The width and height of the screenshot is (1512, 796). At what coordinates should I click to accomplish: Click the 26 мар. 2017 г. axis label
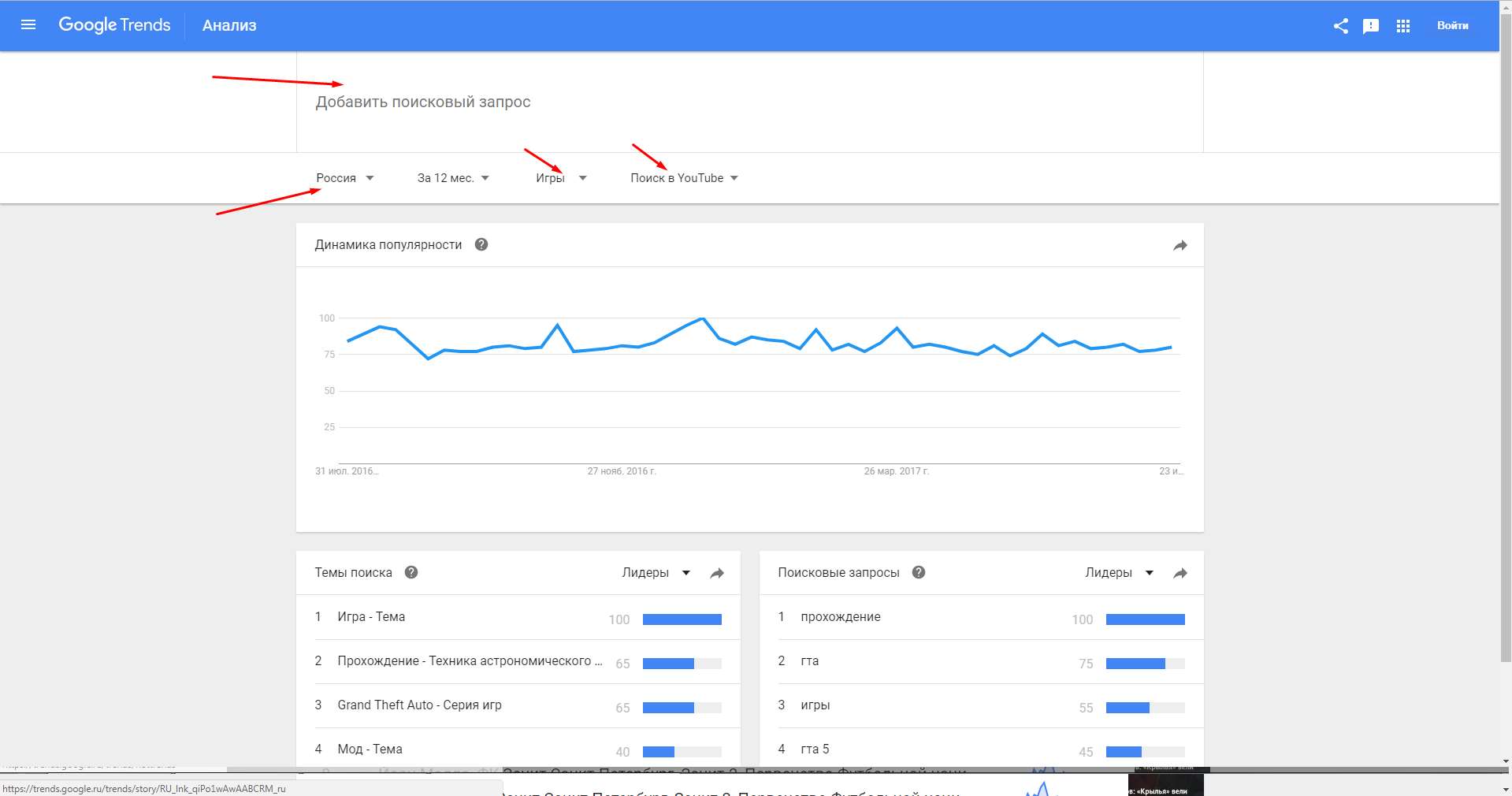(x=896, y=471)
